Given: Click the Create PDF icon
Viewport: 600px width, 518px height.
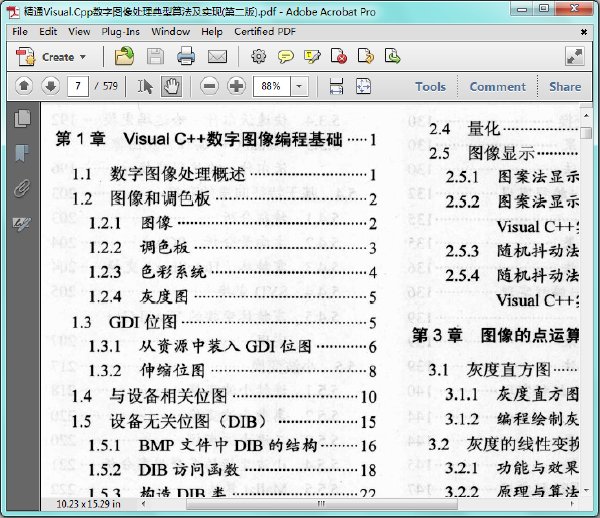Looking at the screenshot, I should [25, 57].
